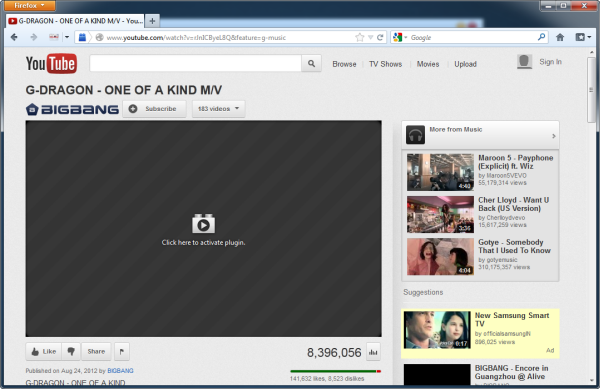Click the magnifier in Google search box

coord(541,37)
